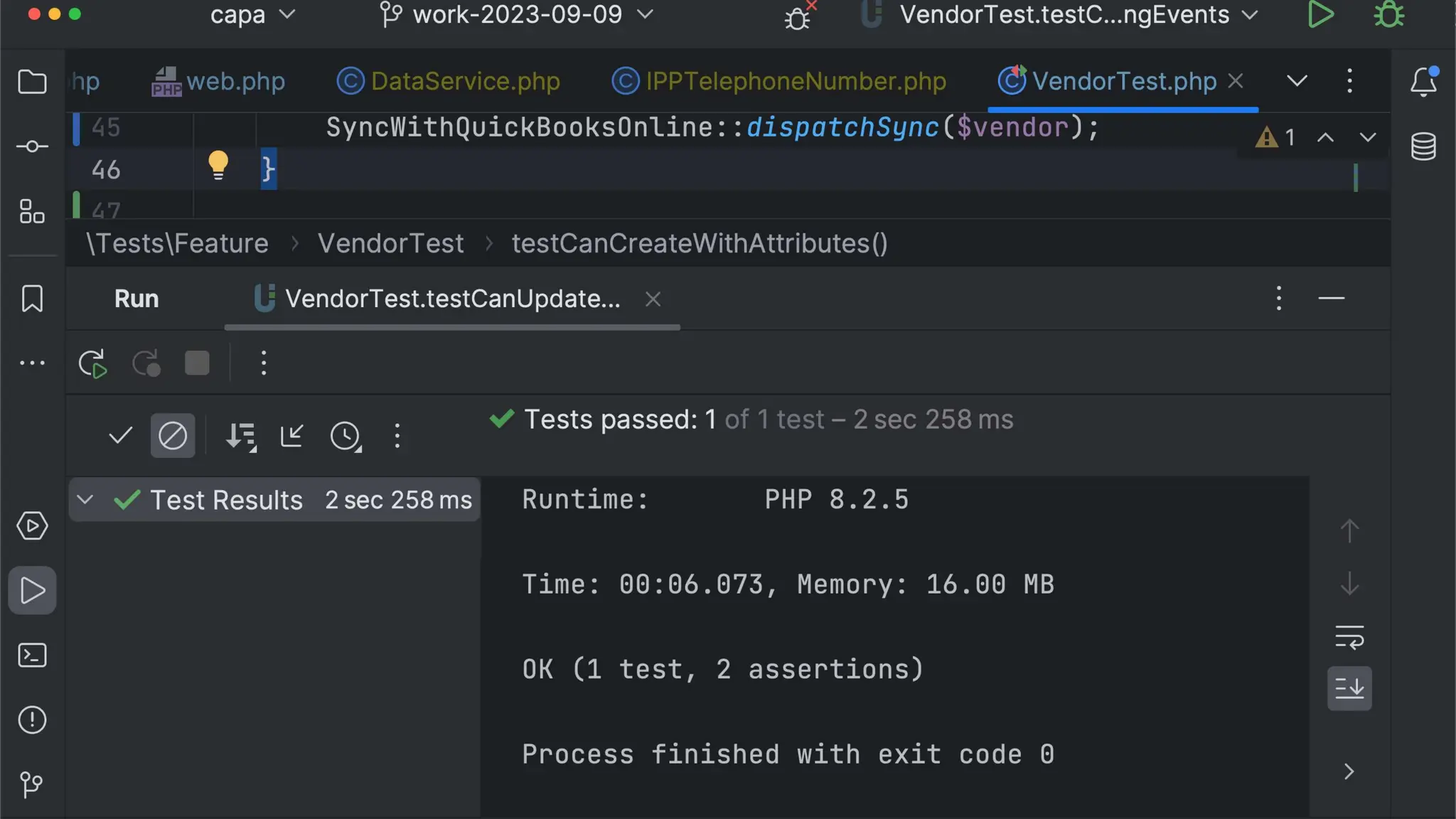Click VendorTest in the breadcrumb bar
This screenshot has height=819, width=1456.
click(x=390, y=244)
